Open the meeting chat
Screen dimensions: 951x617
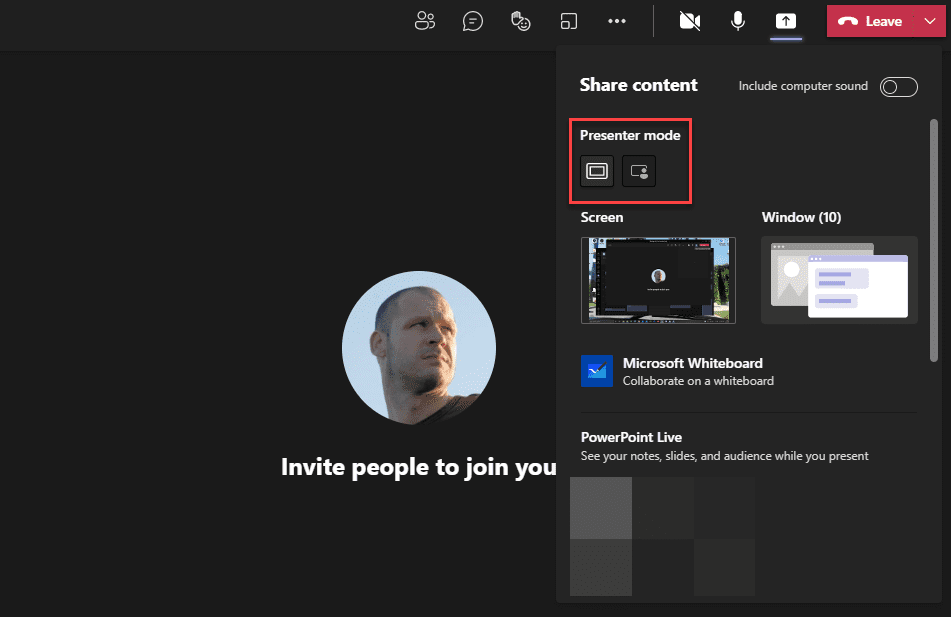[472, 21]
